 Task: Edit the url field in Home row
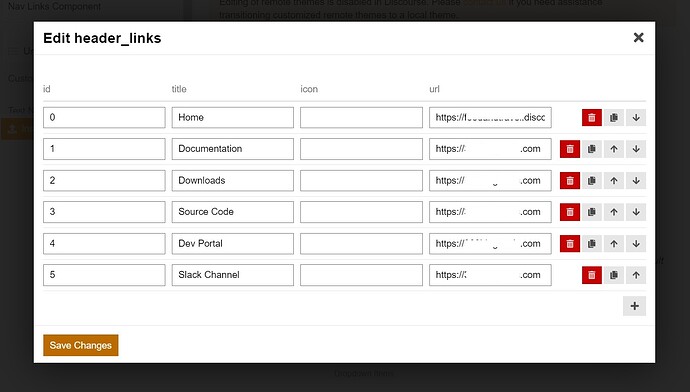pos(490,117)
